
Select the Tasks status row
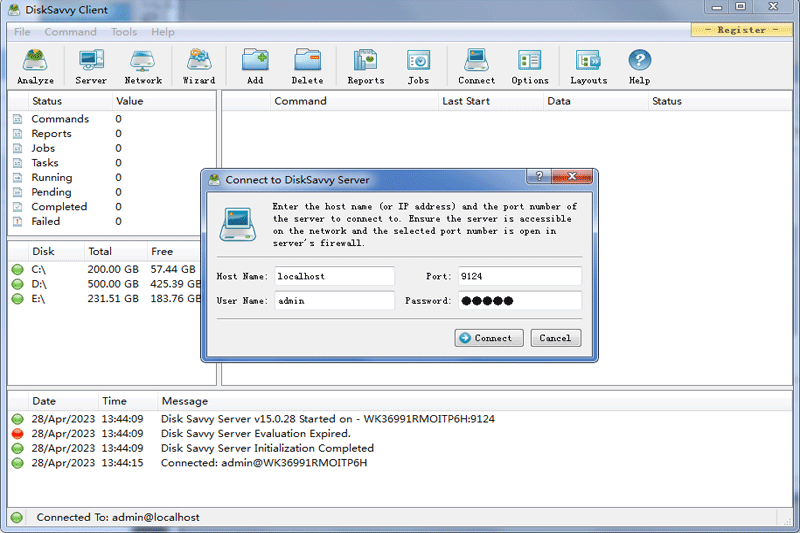click(x=111, y=163)
